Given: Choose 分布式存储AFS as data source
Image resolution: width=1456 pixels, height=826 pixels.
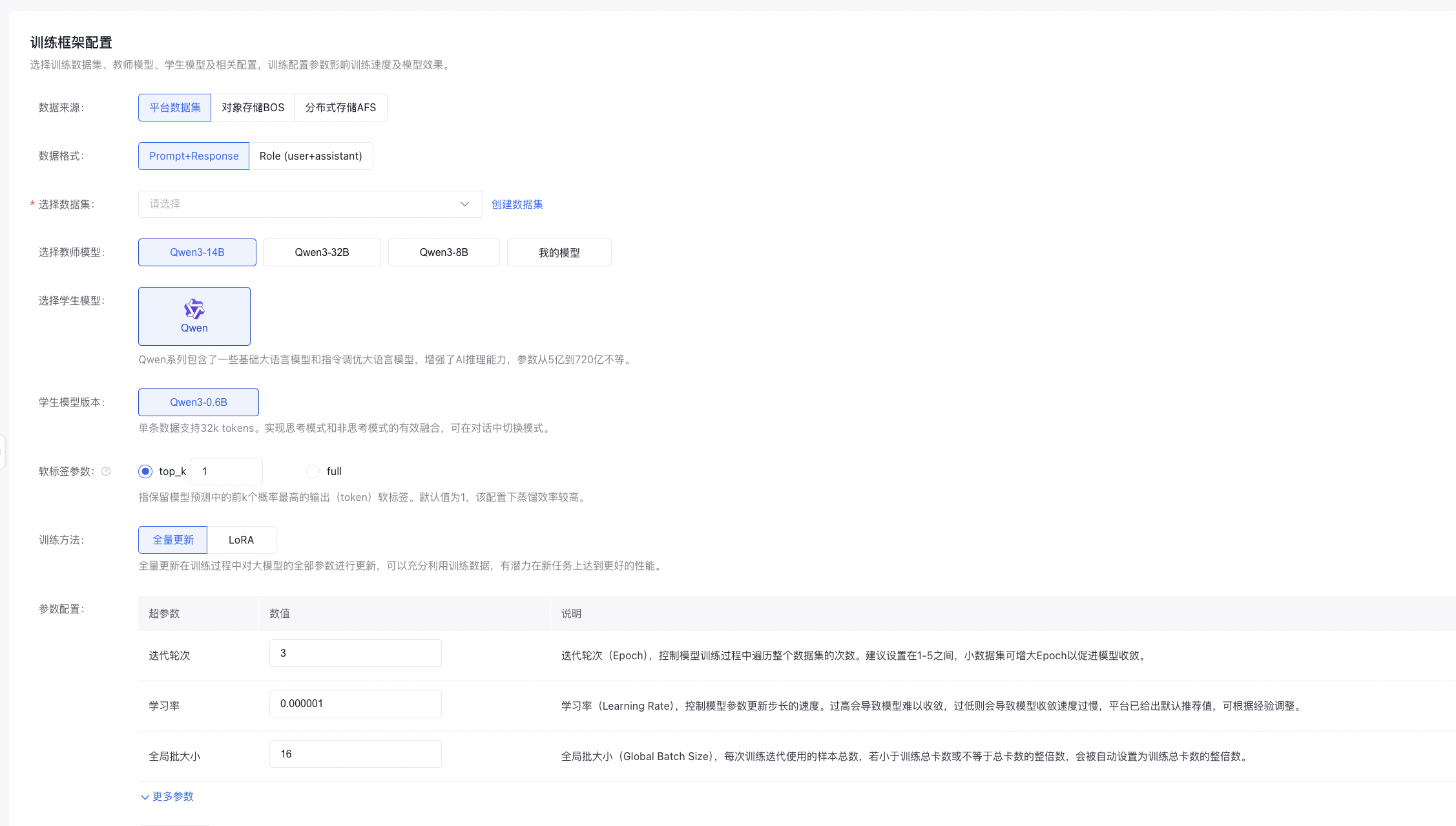Looking at the screenshot, I should [x=340, y=107].
